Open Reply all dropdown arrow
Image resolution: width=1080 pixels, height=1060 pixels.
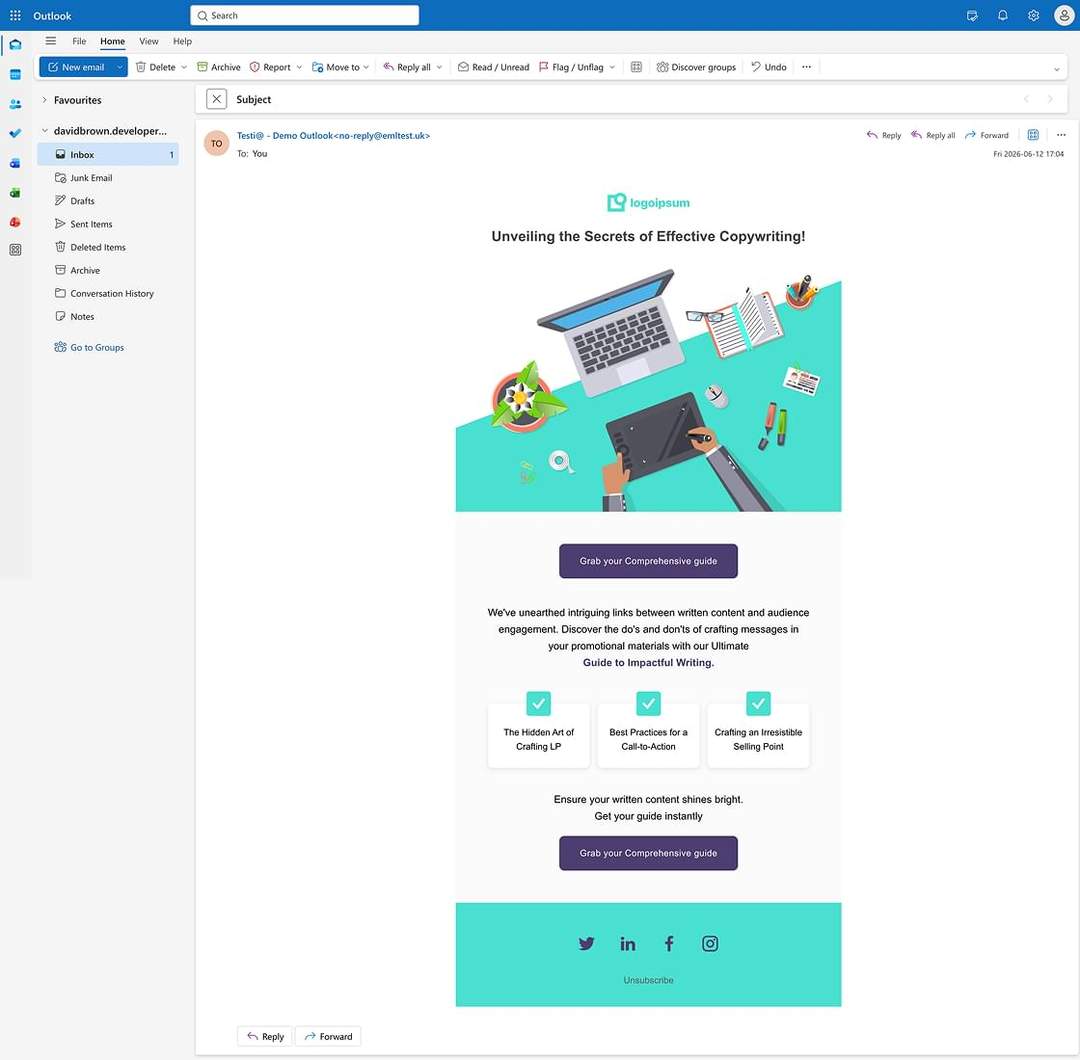tap(439, 67)
